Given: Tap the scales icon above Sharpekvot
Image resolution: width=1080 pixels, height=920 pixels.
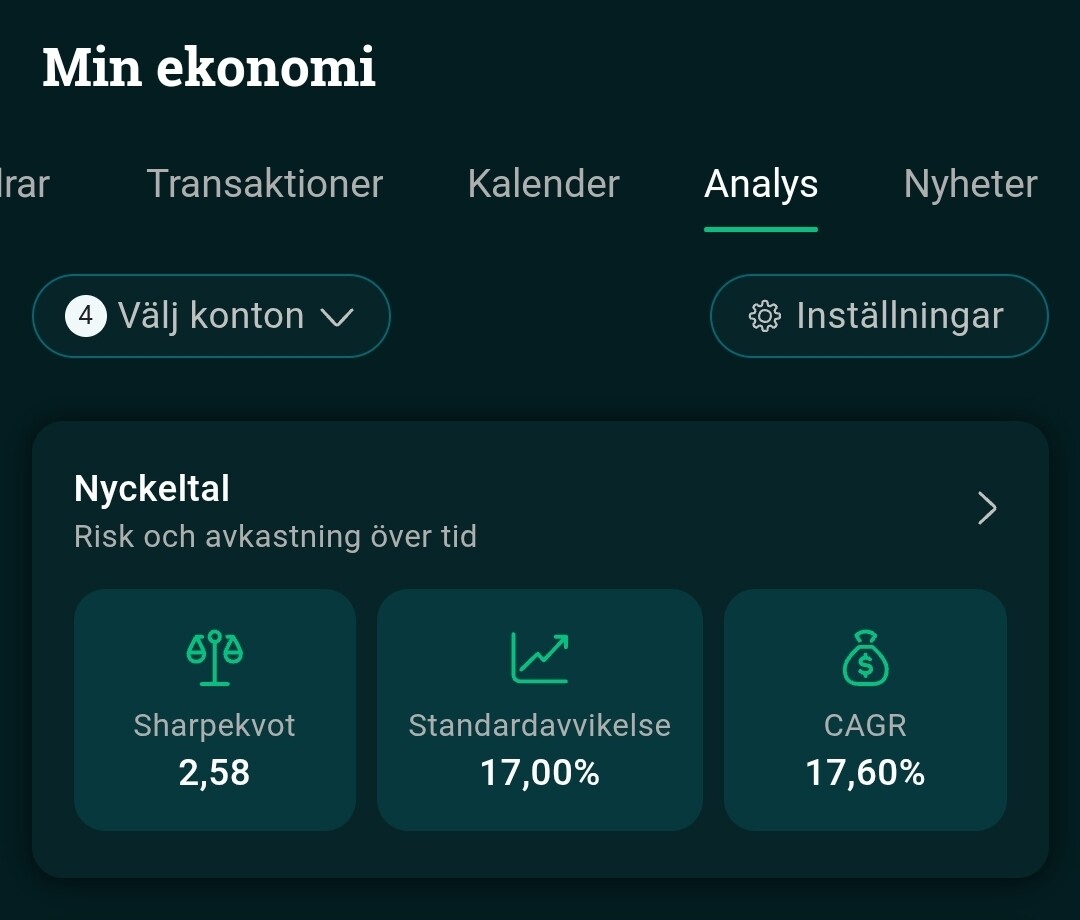Looking at the screenshot, I should point(215,656).
